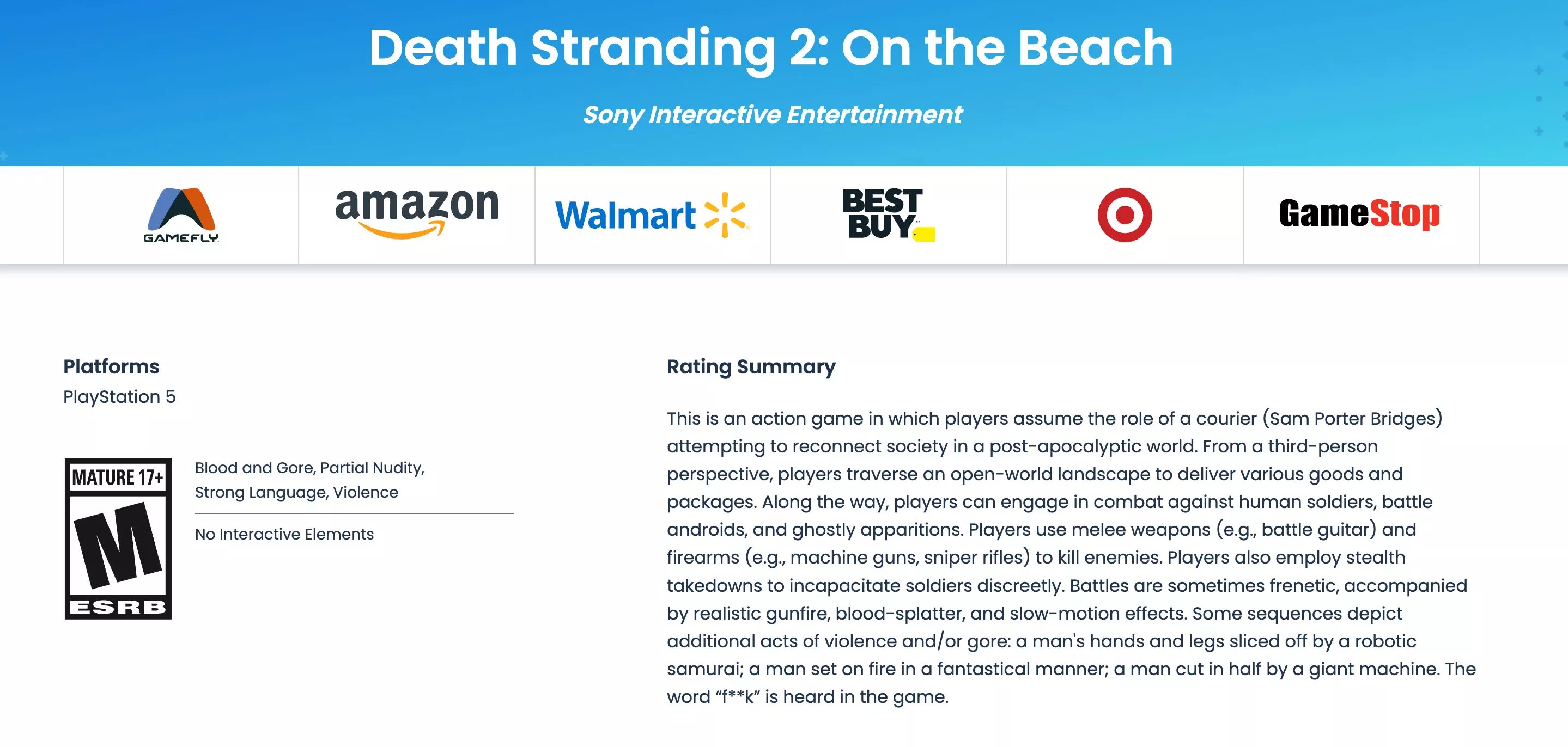Open the Best Buy store logo
Screen dimensions: 1568x747
(x=888, y=214)
